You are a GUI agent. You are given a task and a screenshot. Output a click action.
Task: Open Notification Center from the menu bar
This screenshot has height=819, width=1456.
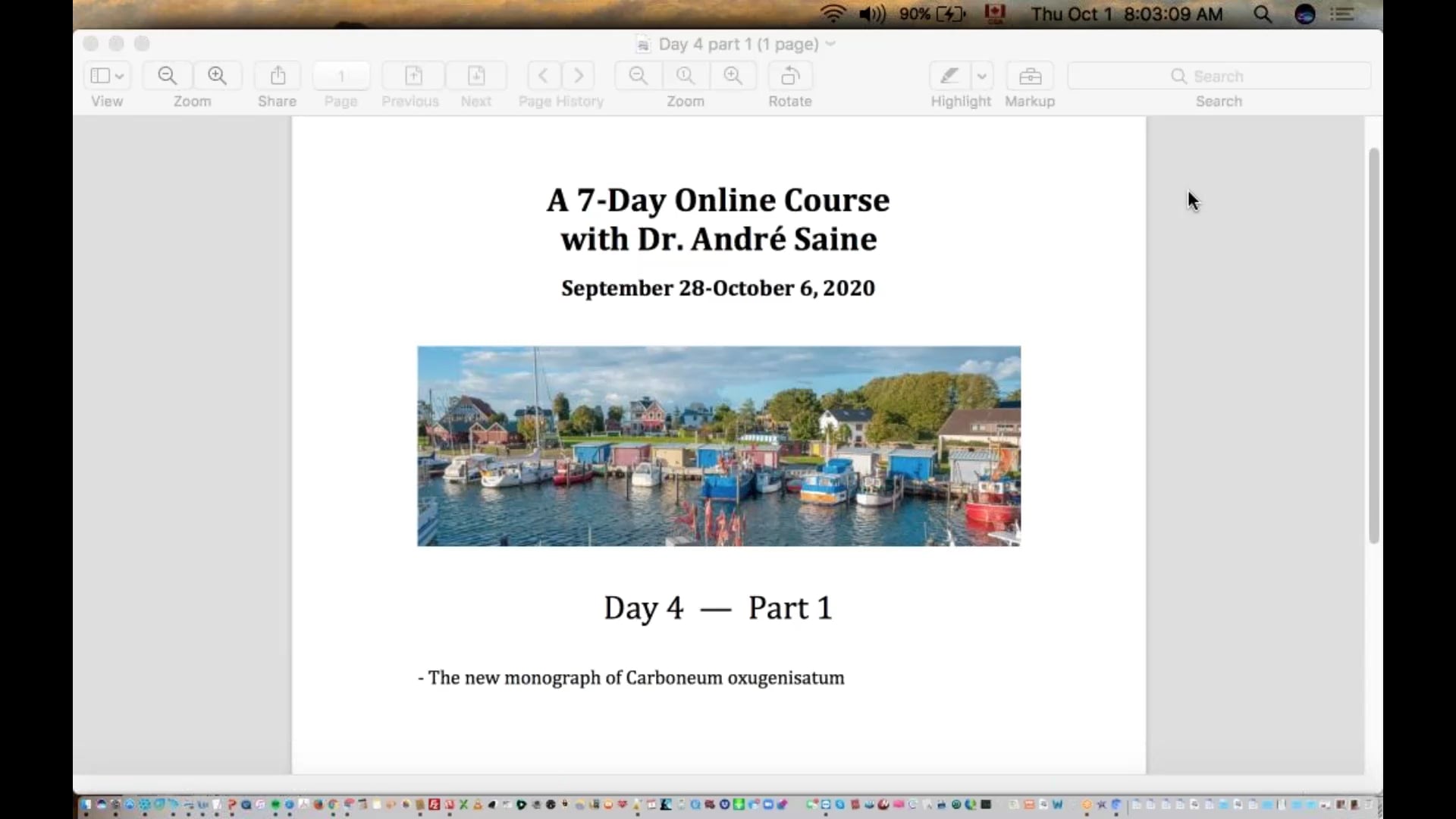coord(1342,14)
